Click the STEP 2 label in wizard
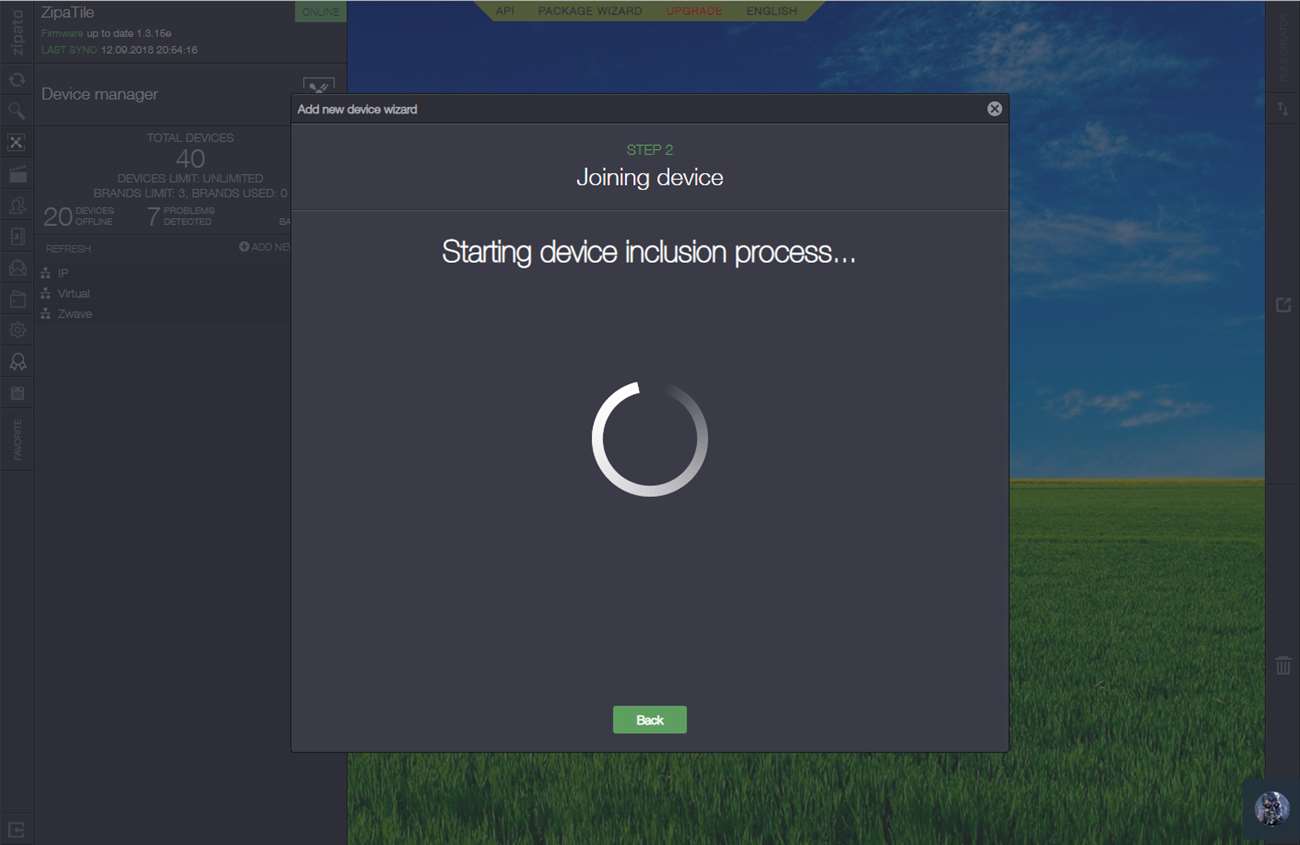 point(650,150)
